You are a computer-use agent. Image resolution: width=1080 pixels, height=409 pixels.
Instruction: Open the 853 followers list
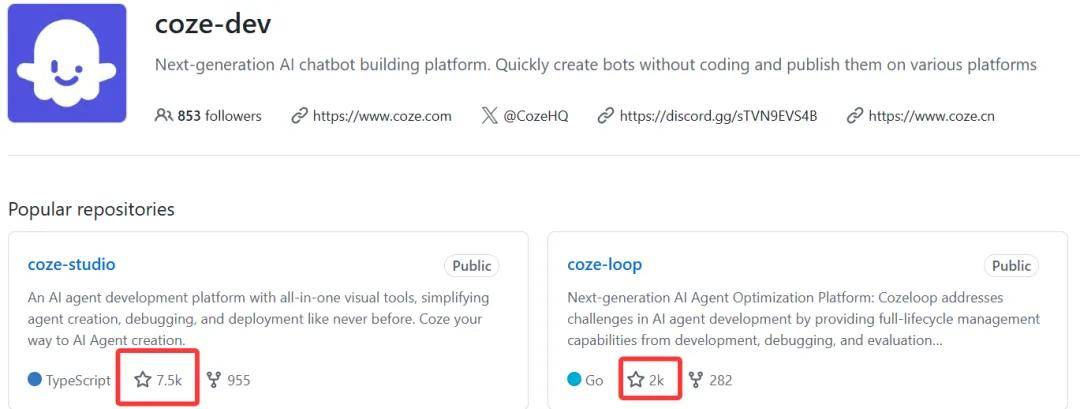click(x=218, y=116)
